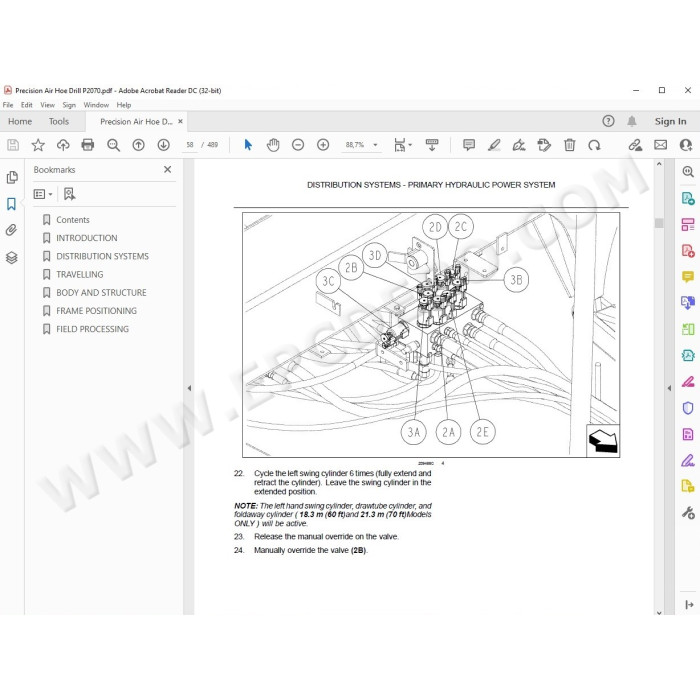Close the Bookmarks pane
Viewport: 700px width, 700px height.
(167, 169)
